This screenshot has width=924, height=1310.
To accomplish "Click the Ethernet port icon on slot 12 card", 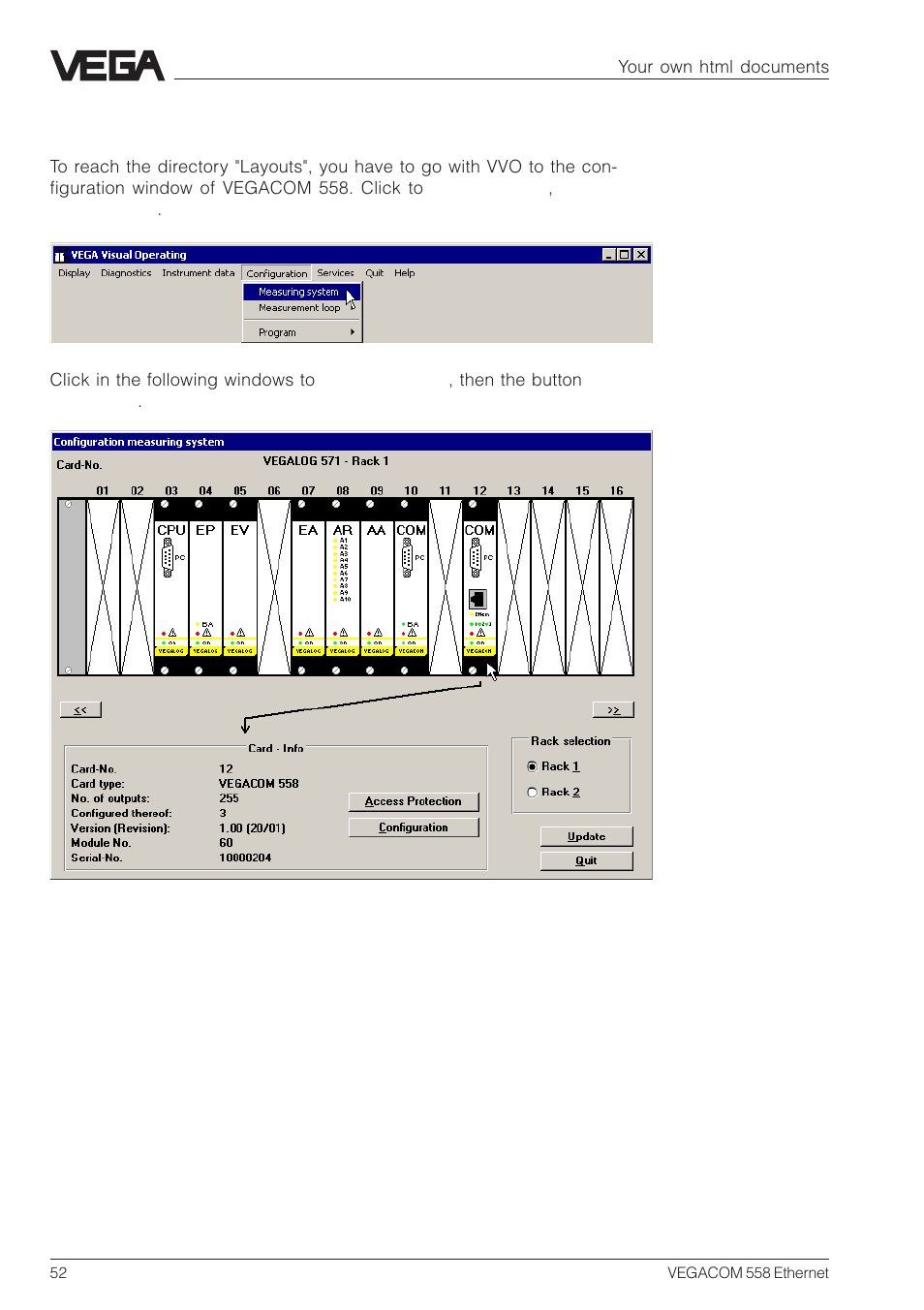I will (477, 600).
